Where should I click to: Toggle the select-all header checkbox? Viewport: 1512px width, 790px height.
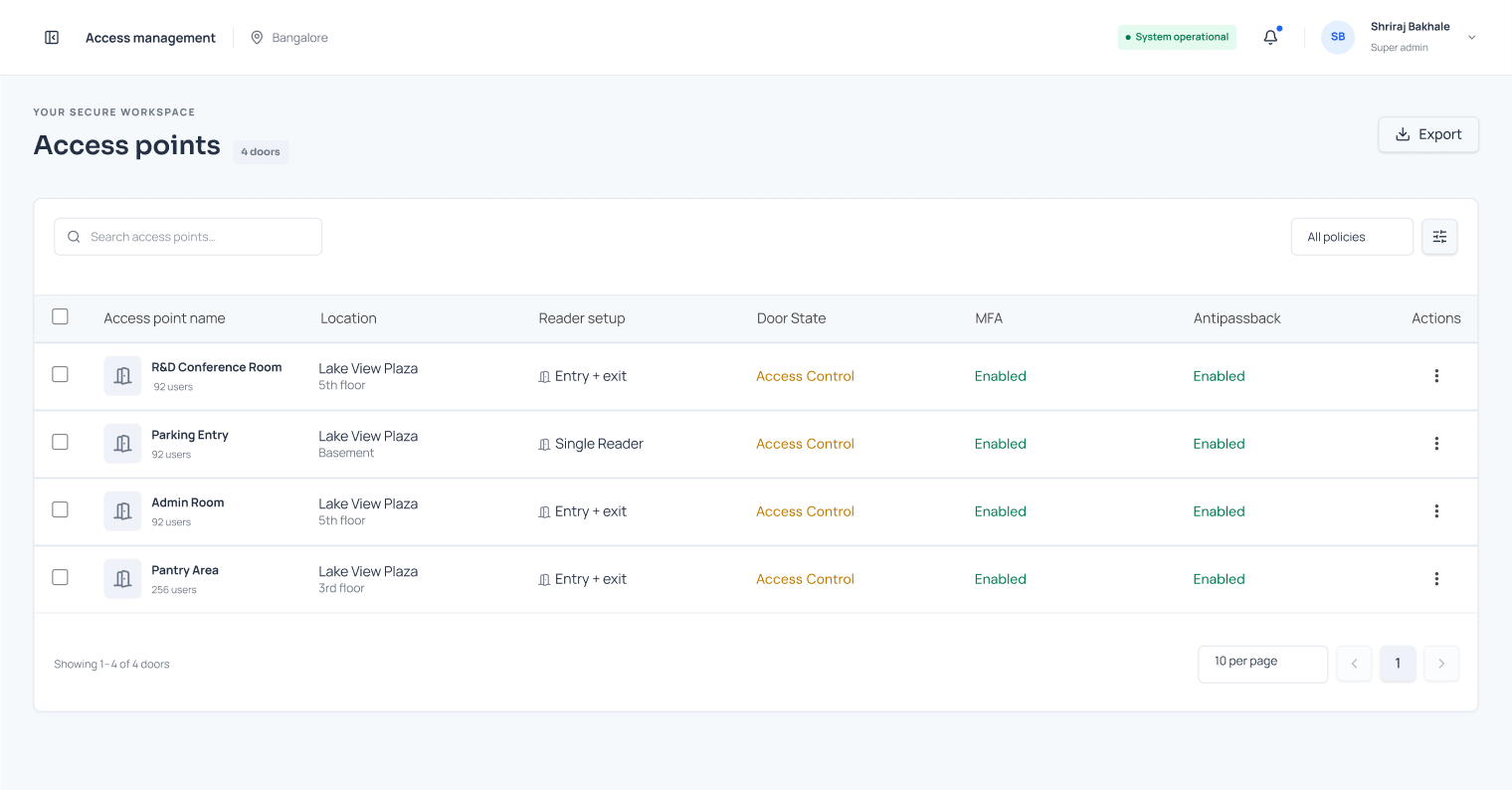[60, 316]
